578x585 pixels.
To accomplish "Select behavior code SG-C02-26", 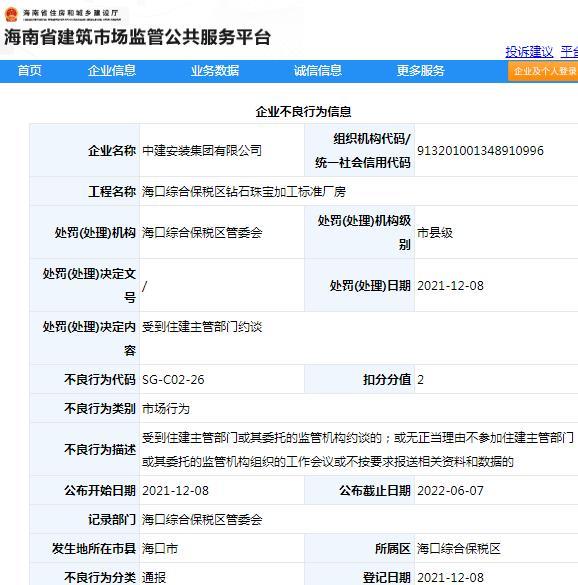I will pyautogui.click(x=173, y=379).
